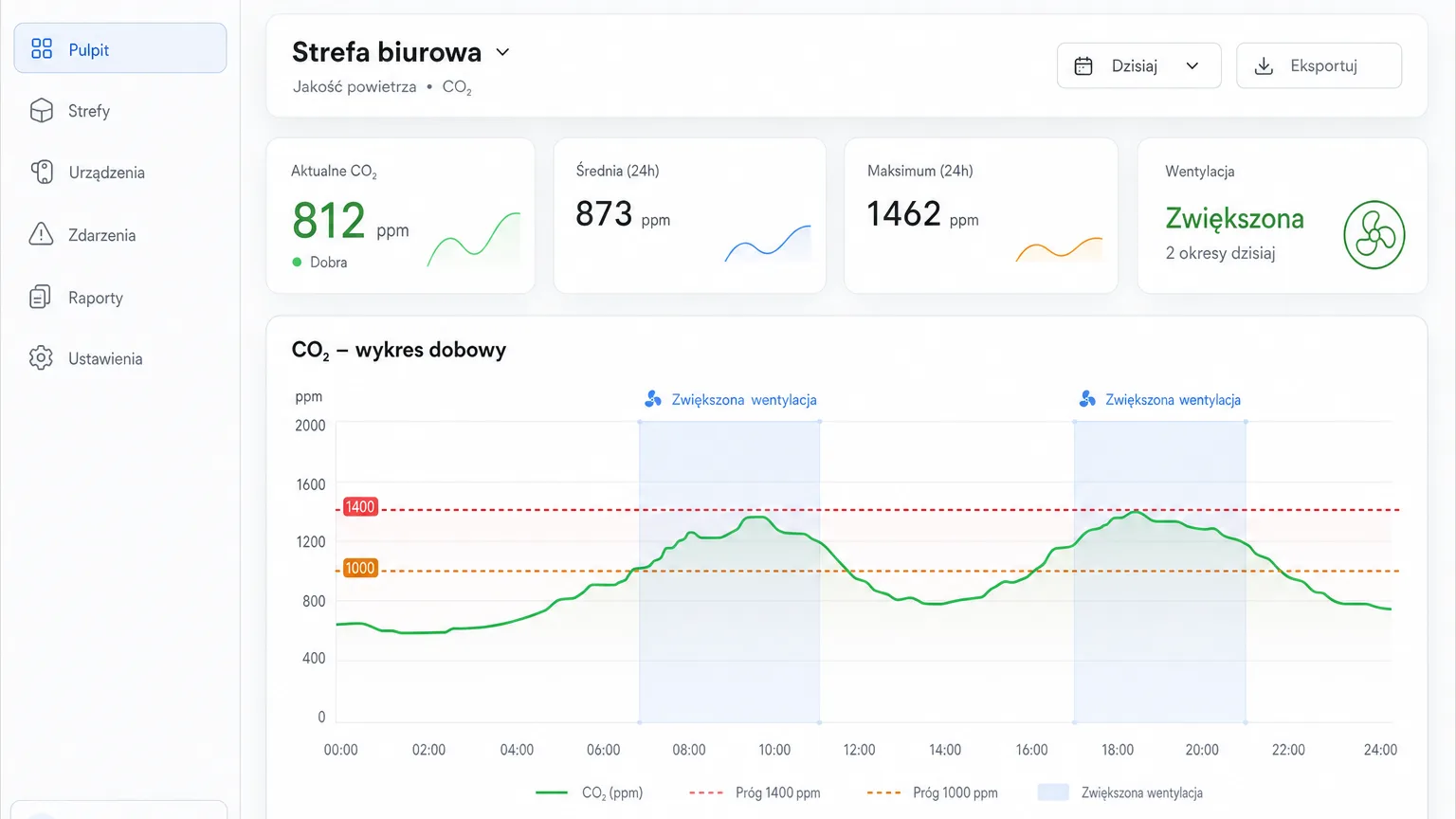Toggle Próg 1400 ppm legend entry
The image size is (1456, 819).
point(755,792)
